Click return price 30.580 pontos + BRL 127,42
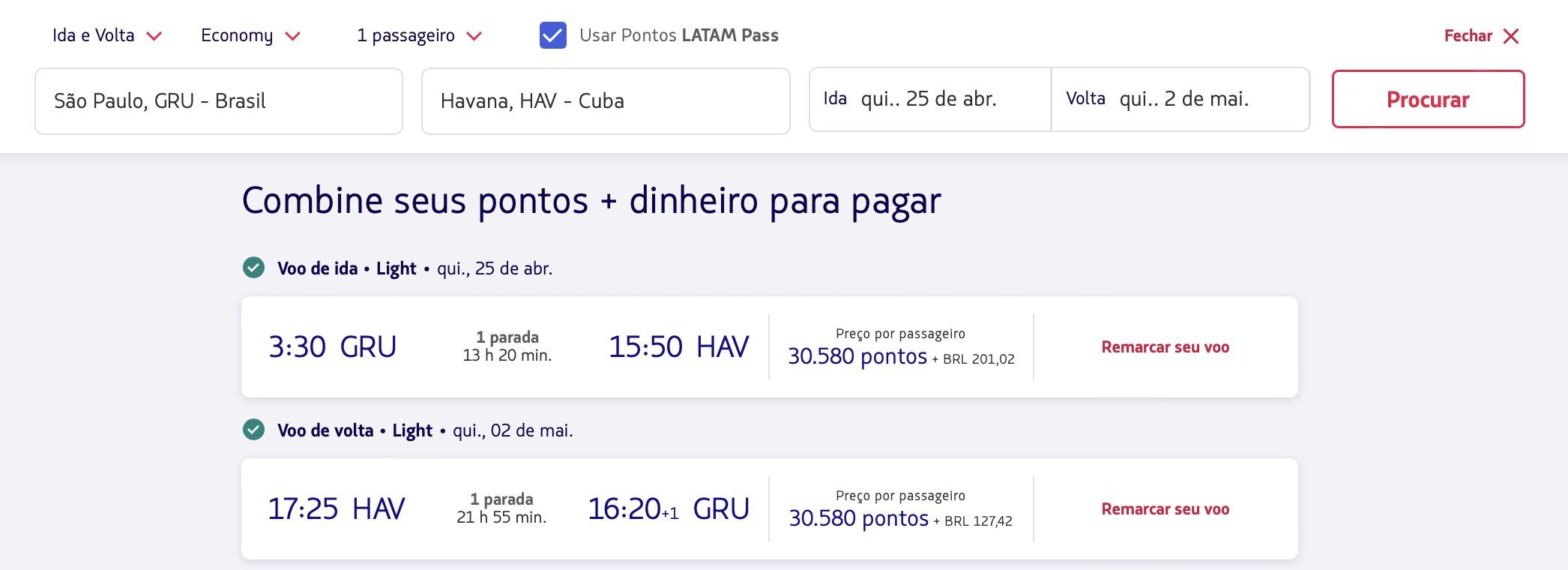Image resolution: width=1568 pixels, height=570 pixels. [900, 518]
